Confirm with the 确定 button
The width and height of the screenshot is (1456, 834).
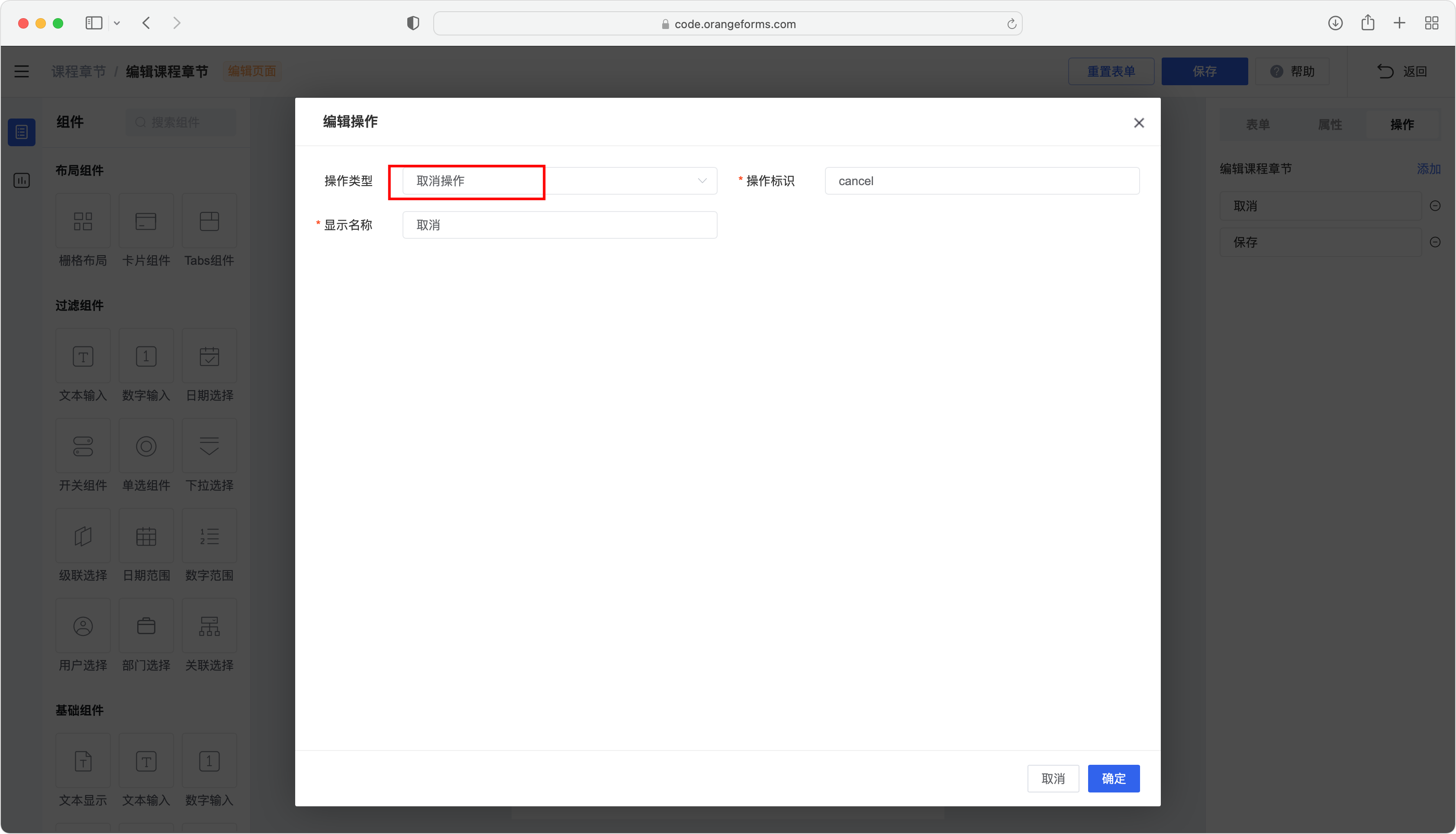pos(1113,779)
